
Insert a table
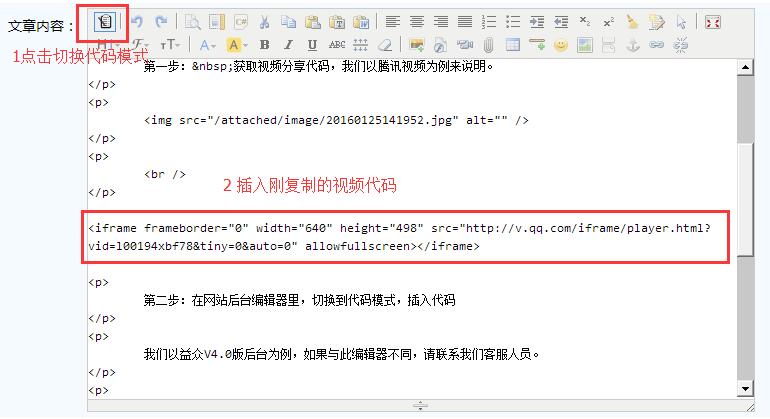point(513,45)
